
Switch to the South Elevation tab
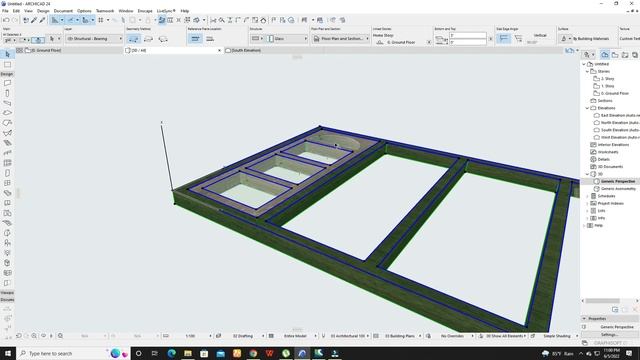pos(246,51)
